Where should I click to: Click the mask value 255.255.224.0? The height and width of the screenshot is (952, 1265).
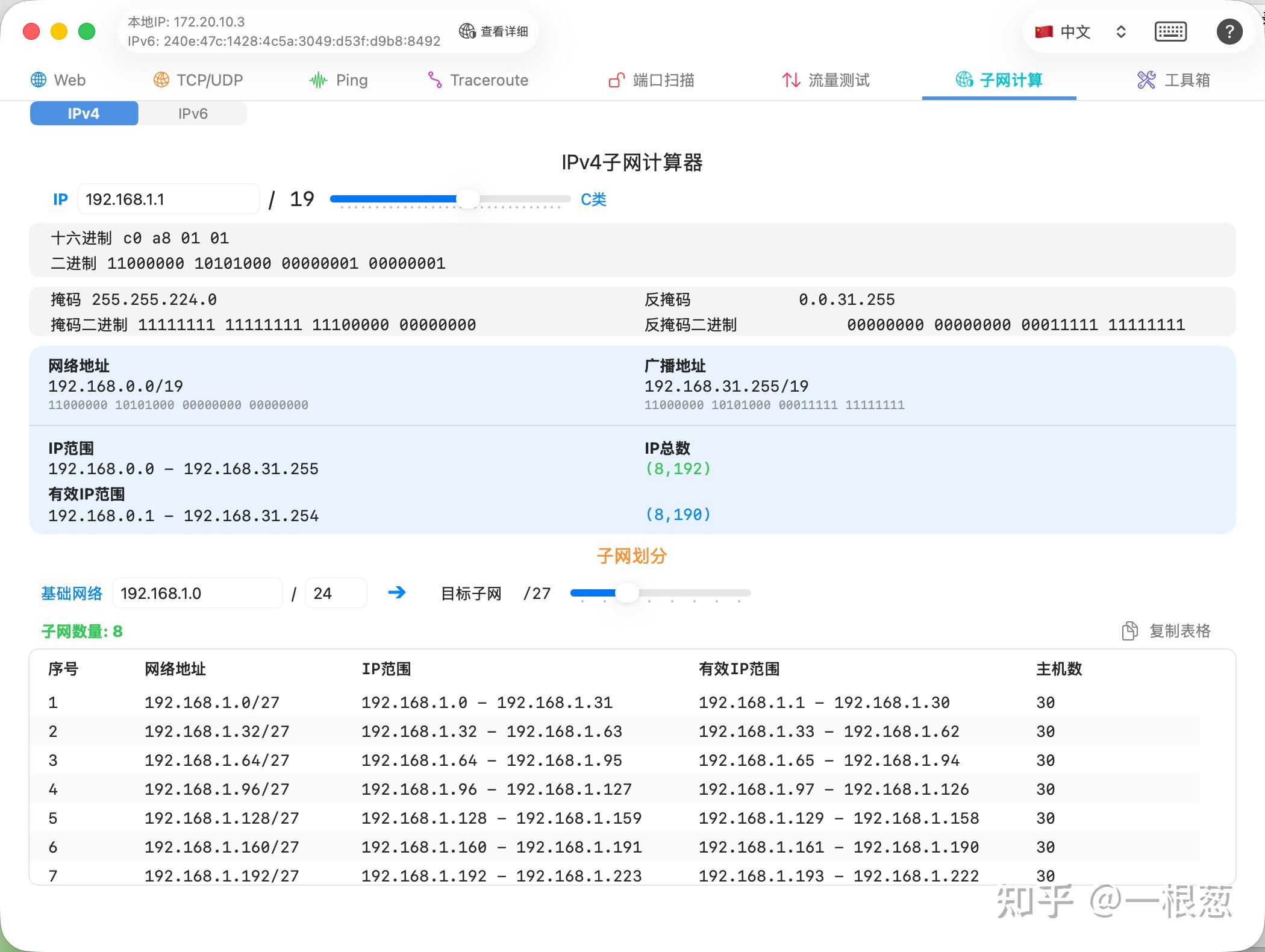[x=154, y=299]
